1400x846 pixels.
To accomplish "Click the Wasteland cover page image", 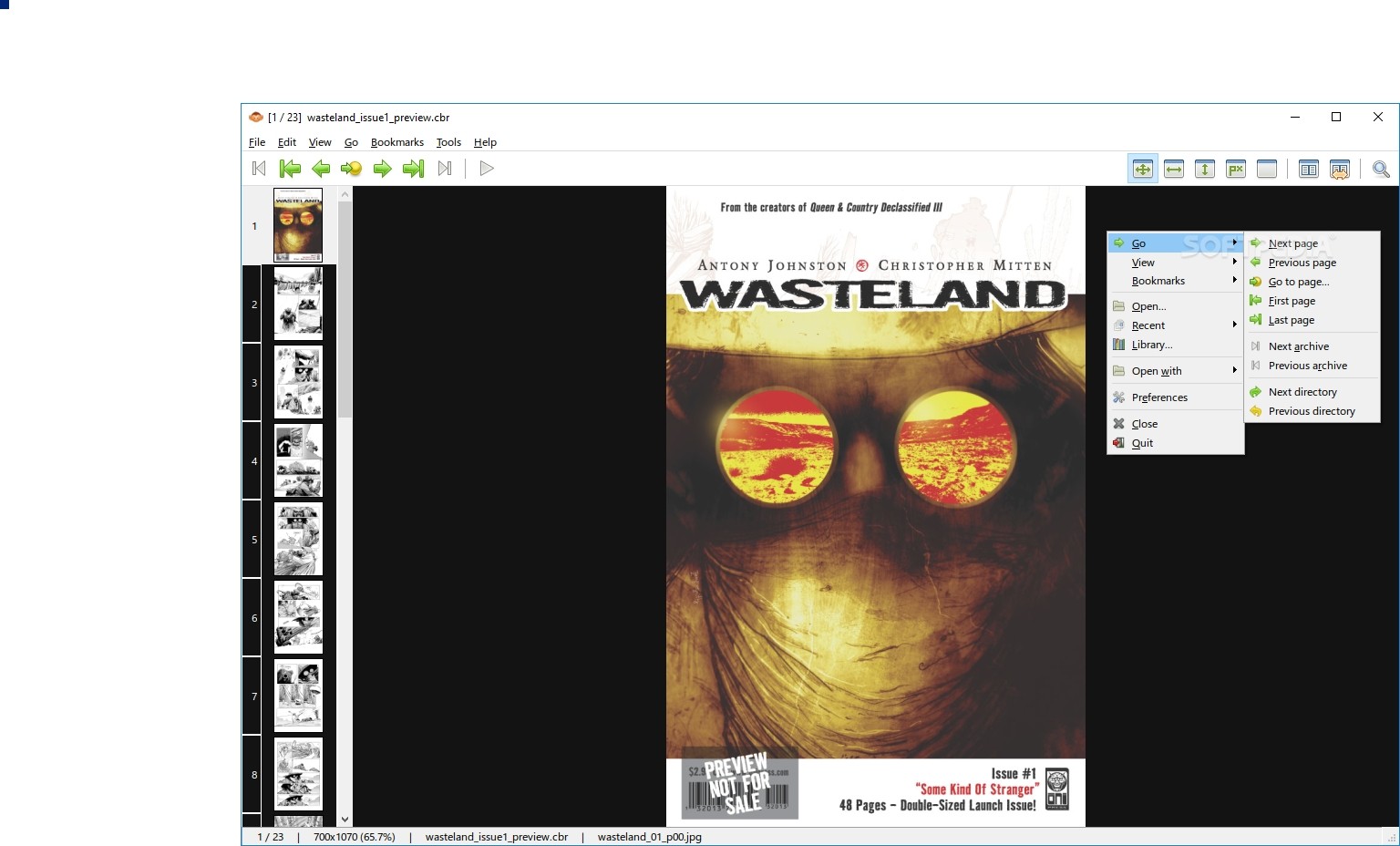I will point(876,506).
